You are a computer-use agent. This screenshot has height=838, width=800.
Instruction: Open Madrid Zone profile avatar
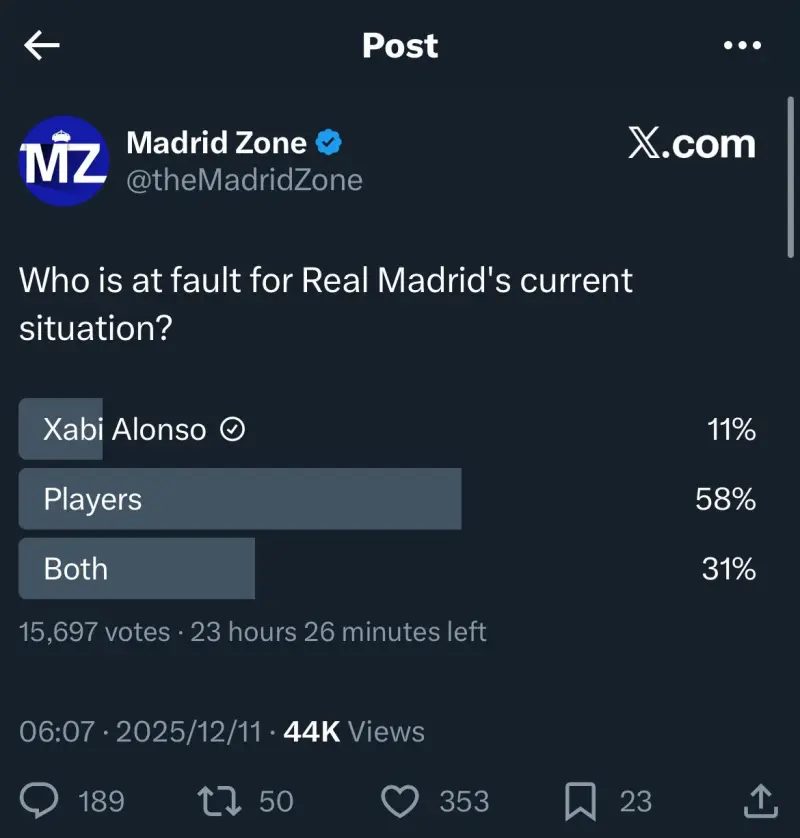[x=64, y=160]
